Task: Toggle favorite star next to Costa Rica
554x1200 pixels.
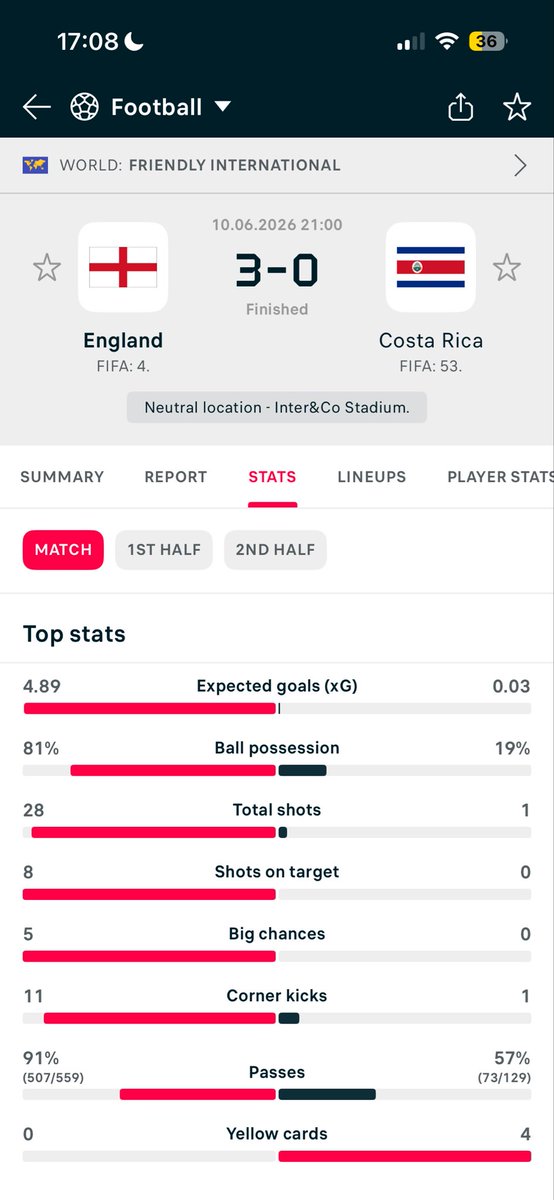Action: pos(507,268)
